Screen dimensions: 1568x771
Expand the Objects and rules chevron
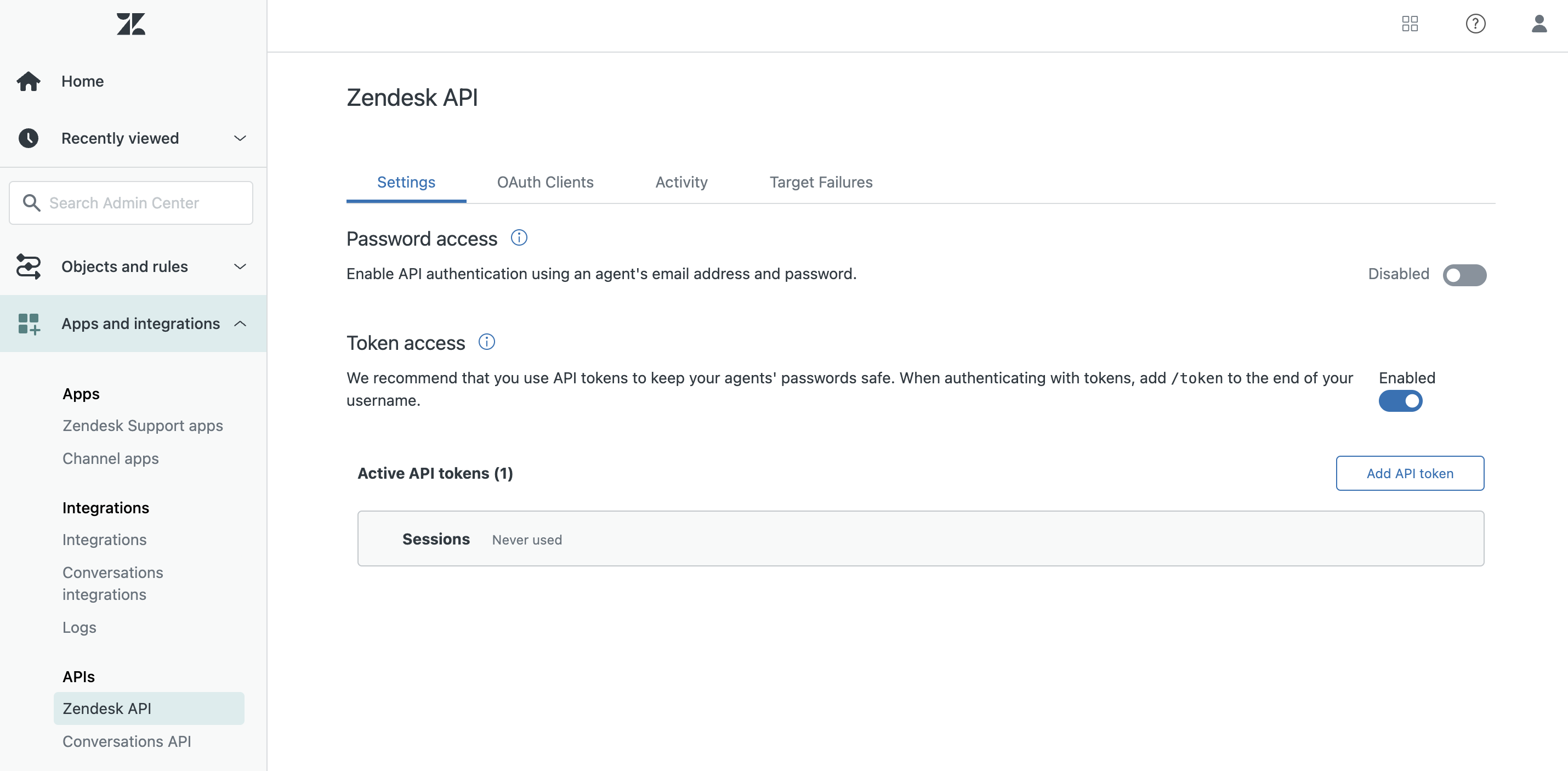click(x=241, y=266)
